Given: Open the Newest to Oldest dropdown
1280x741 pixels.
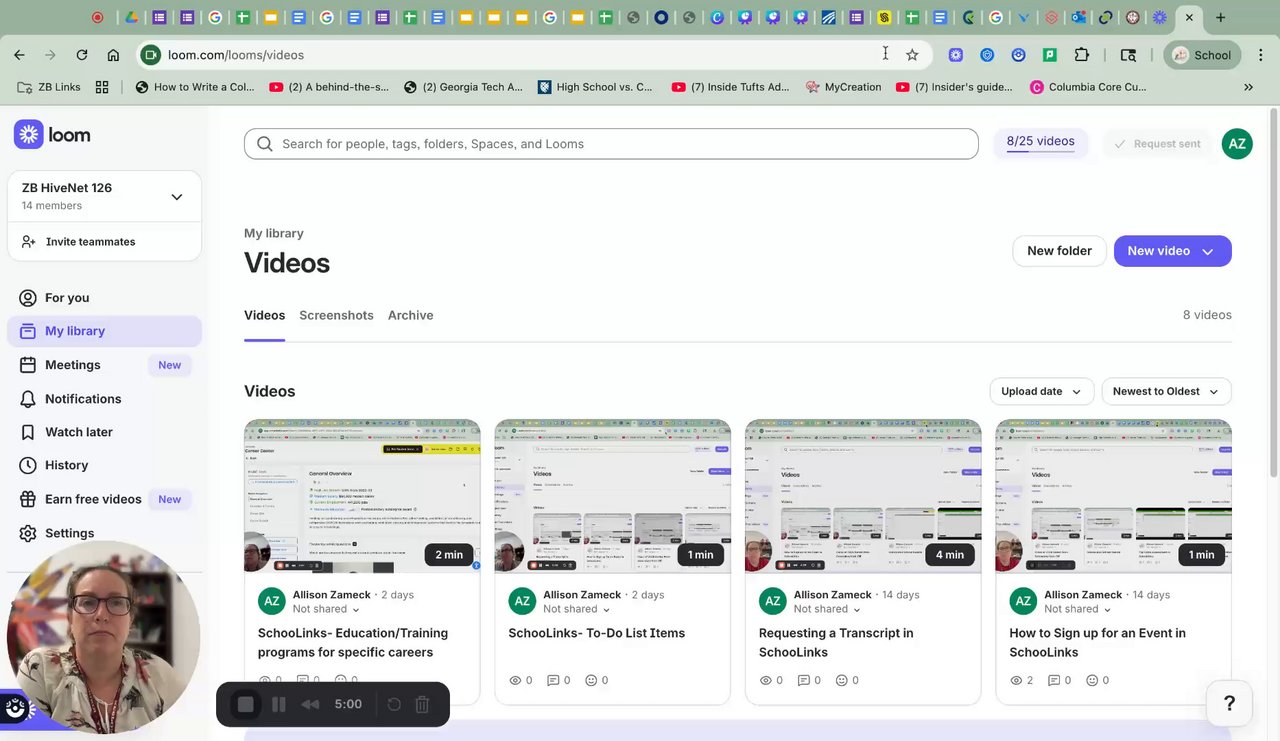Looking at the screenshot, I should click(x=1166, y=391).
